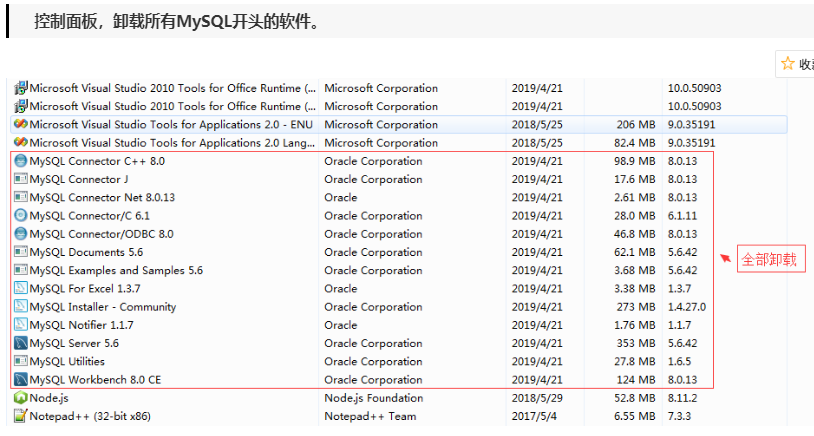Click the MySQL Examples and Samples icon
The height and width of the screenshot is (436, 814).
coord(21,270)
